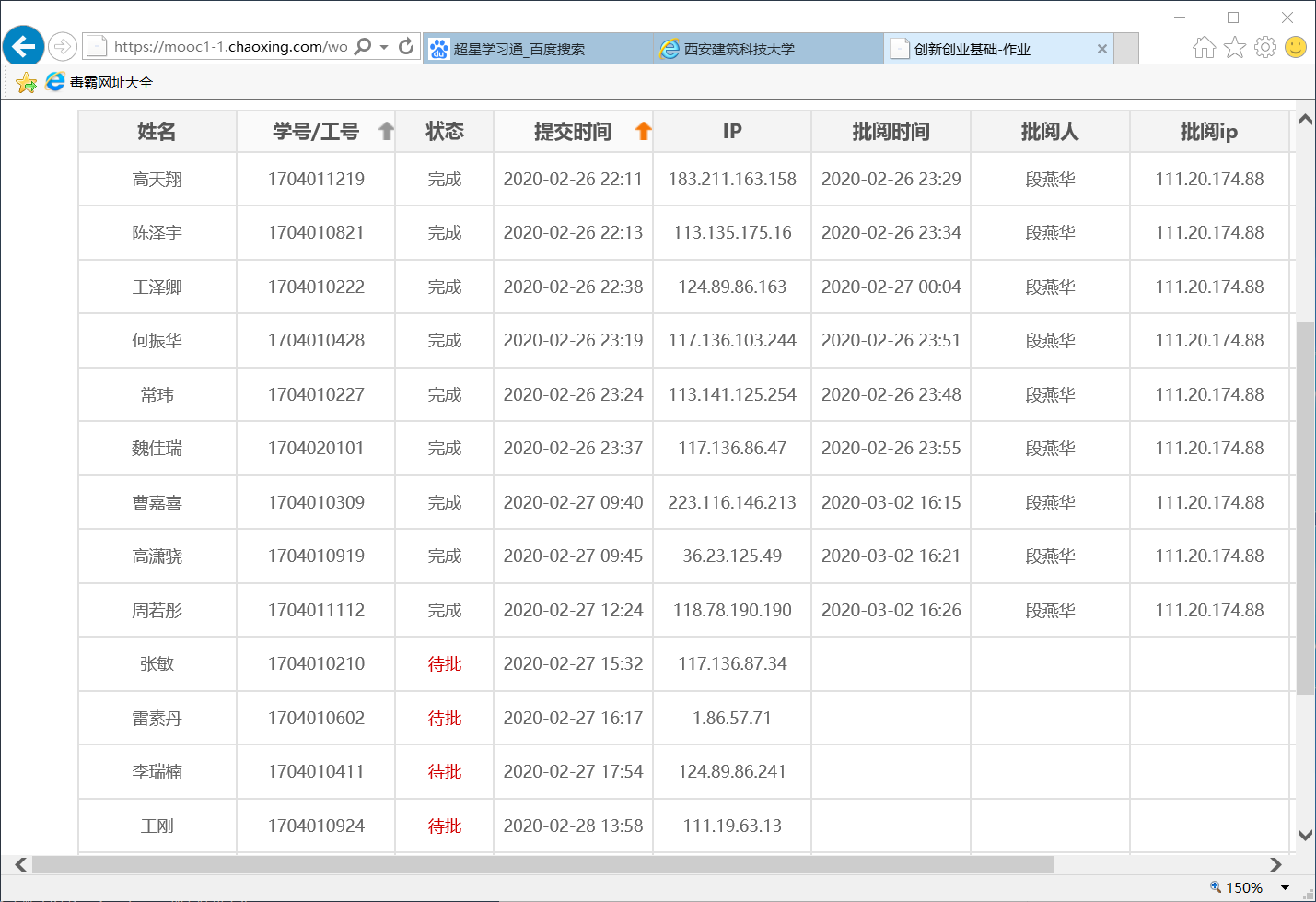Click the 姓名 column header
Viewport: 1316px width, 902px height.
pyautogui.click(x=157, y=132)
